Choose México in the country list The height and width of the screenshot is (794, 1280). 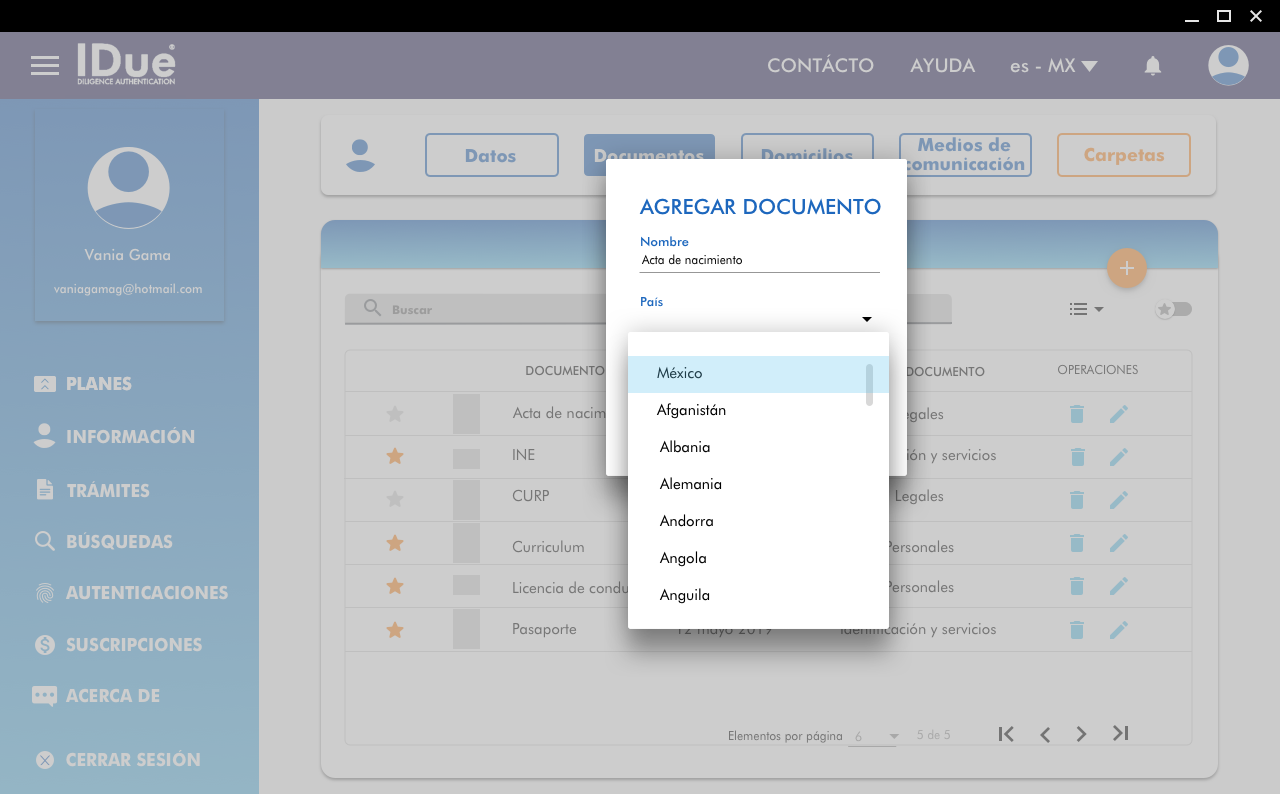tap(680, 373)
